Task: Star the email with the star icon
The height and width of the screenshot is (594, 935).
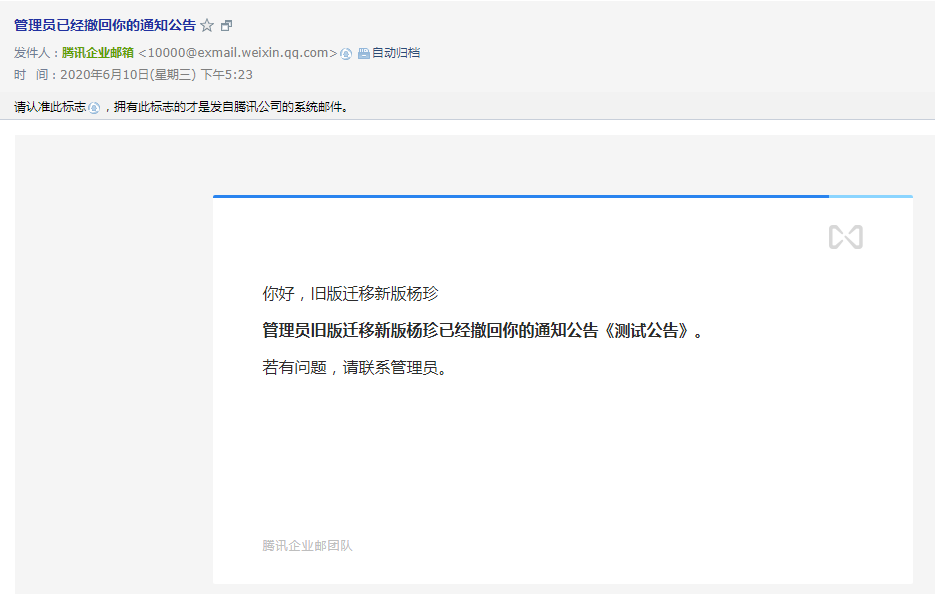Action: tap(207, 25)
